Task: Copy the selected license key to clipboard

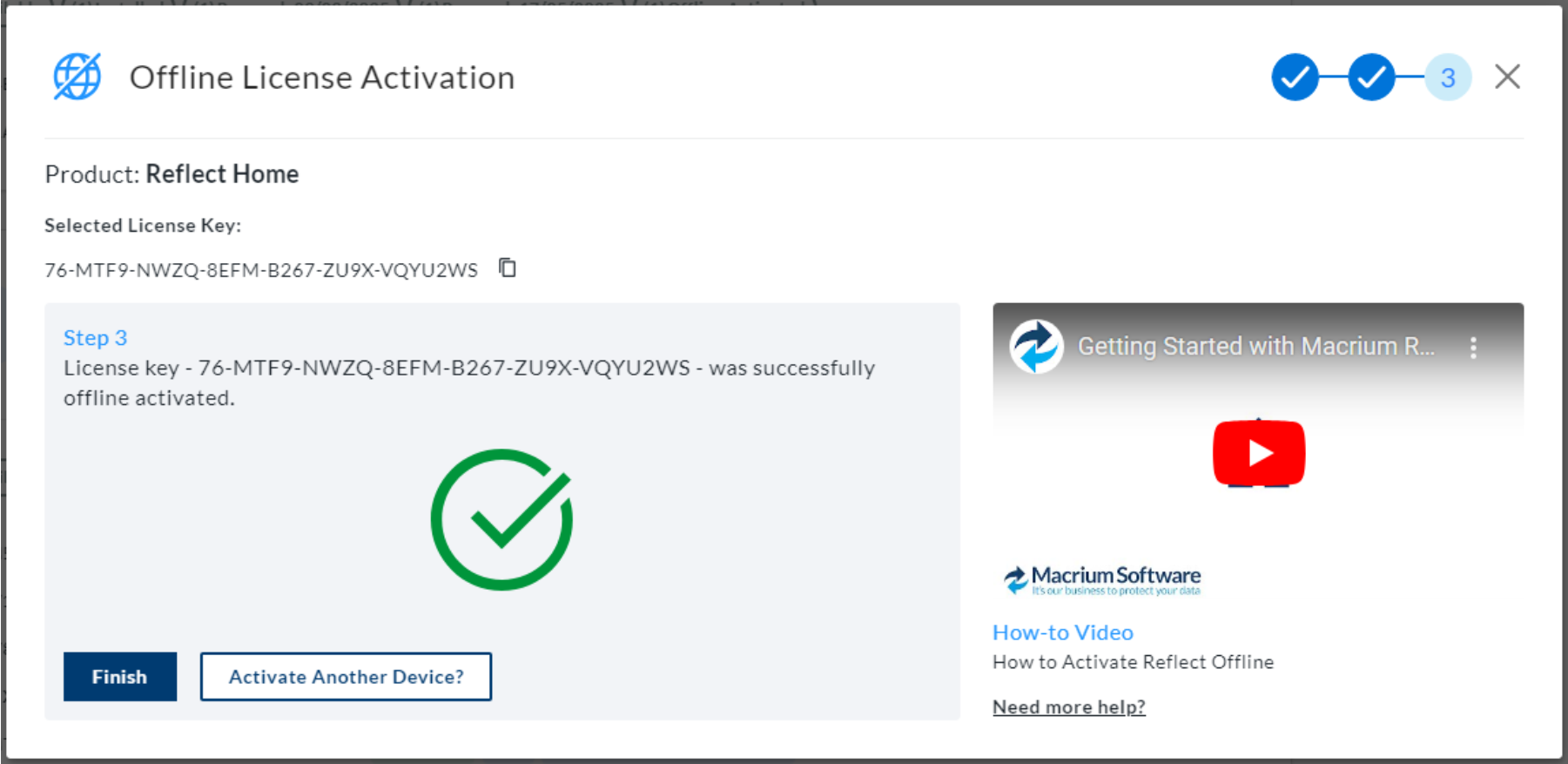Action: (508, 268)
